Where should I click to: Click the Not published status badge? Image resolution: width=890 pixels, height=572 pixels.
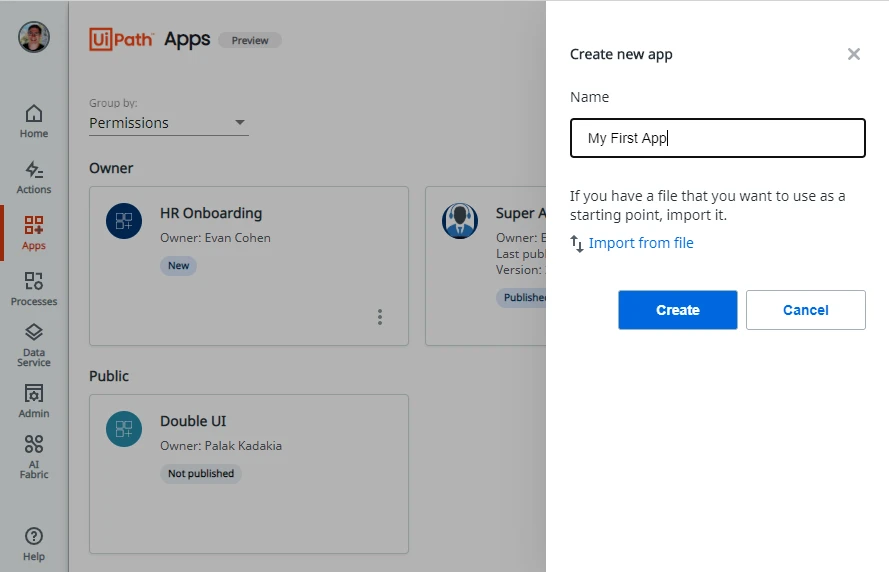[201, 473]
